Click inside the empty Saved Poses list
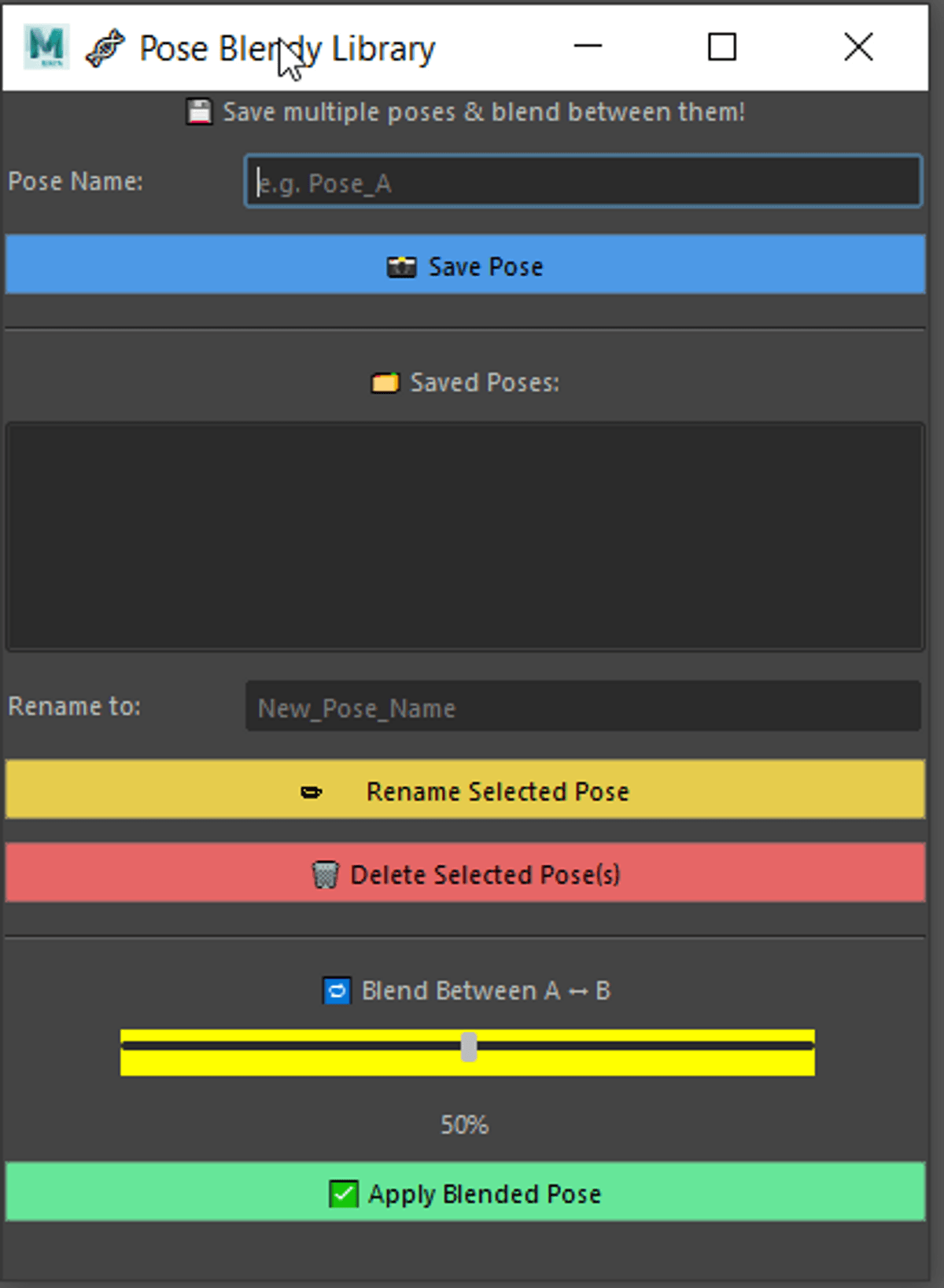 pyautogui.click(x=464, y=536)
